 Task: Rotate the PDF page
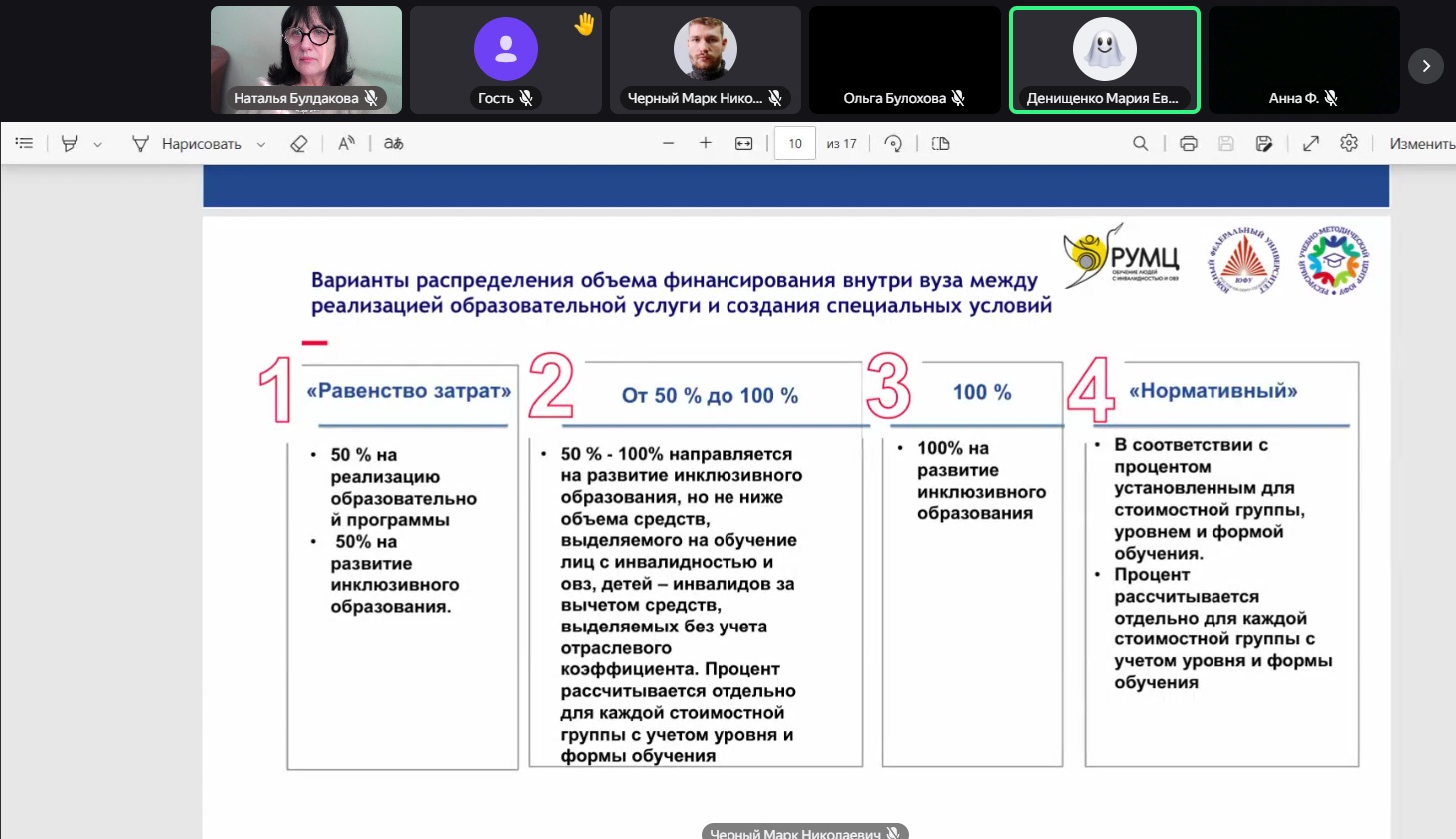pos(893,144)
